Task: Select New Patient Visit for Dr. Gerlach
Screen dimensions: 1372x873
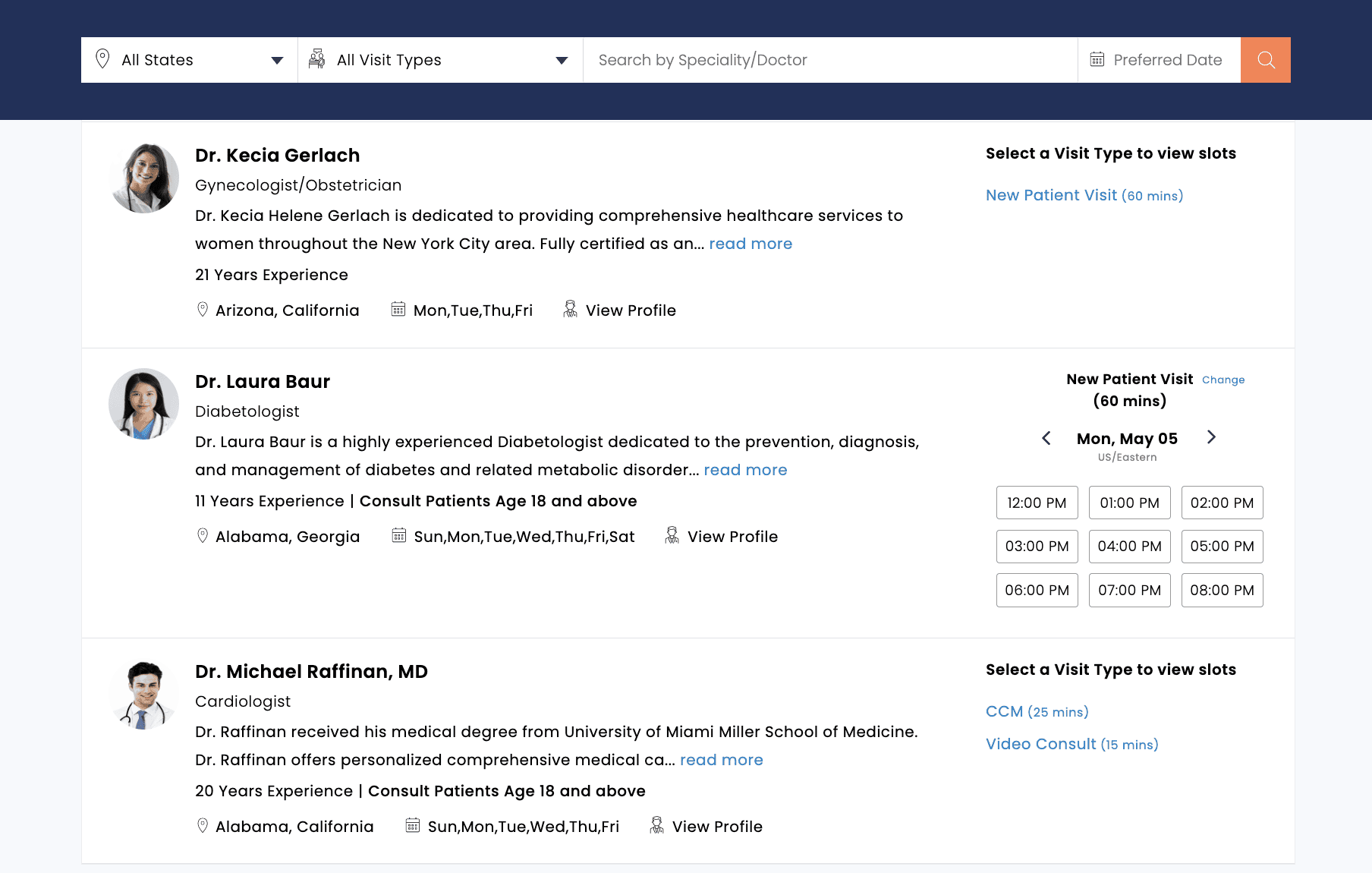Action: tap(1051, 195)
